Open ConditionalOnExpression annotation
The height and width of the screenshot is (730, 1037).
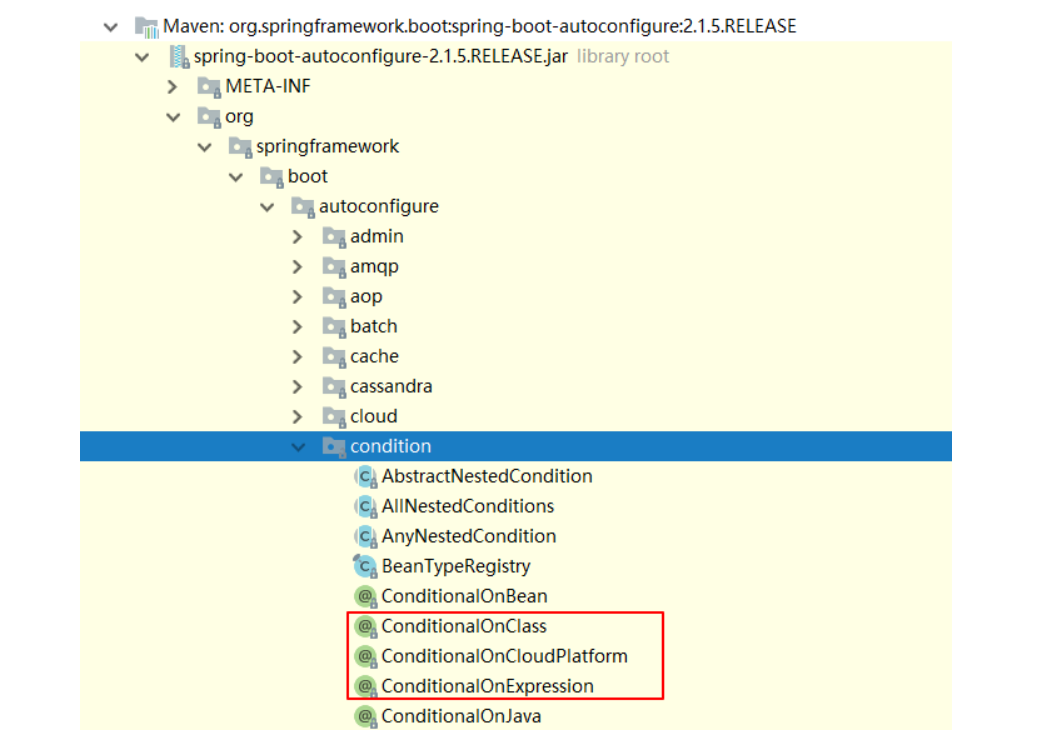487,686
